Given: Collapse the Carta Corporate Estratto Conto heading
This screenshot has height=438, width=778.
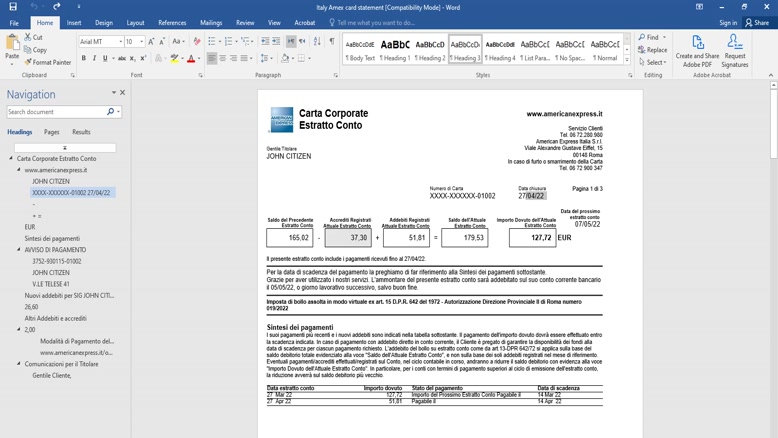Looking at the screenshot, I should 11,159.
